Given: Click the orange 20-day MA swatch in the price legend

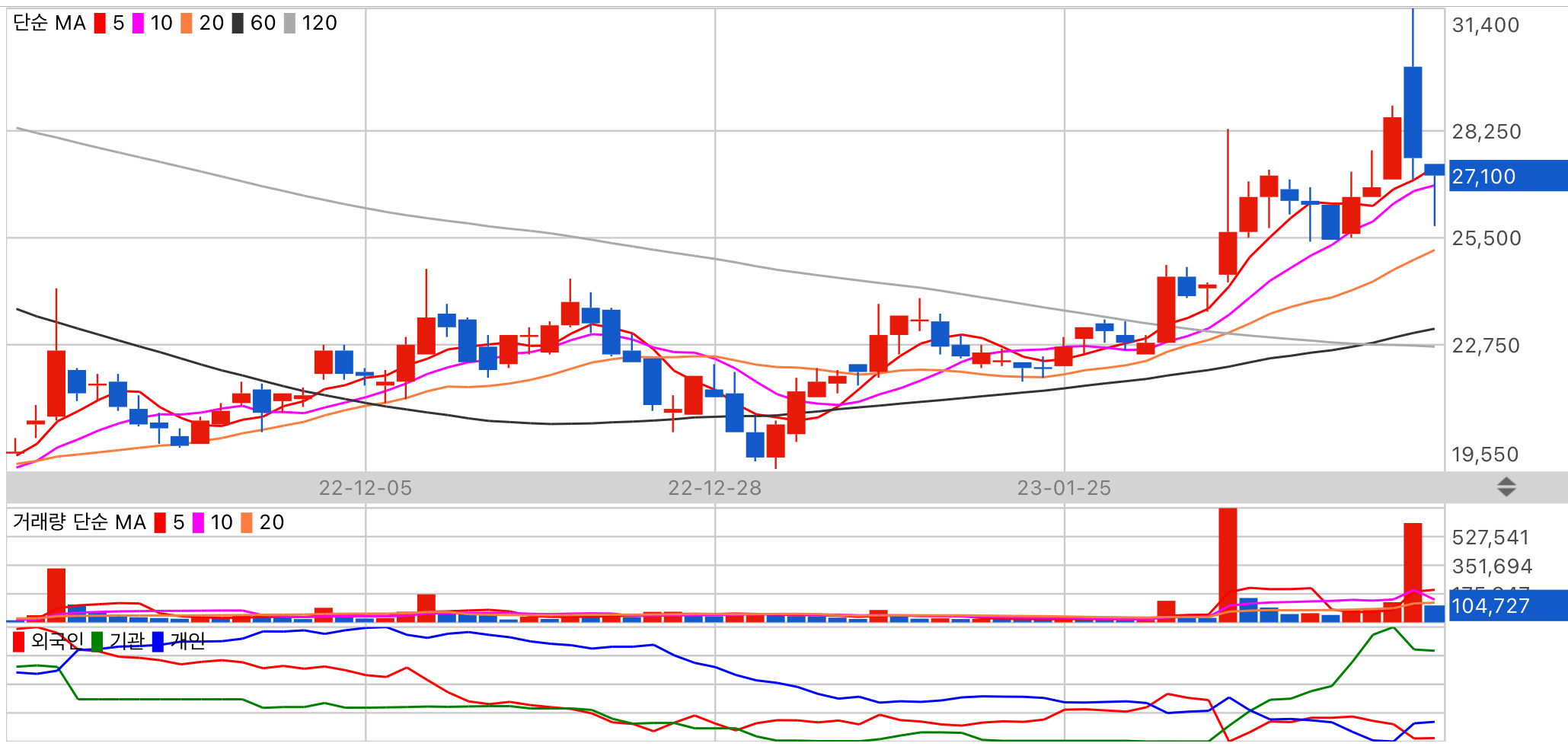Looking at the screenshot, I should [187, 24].
